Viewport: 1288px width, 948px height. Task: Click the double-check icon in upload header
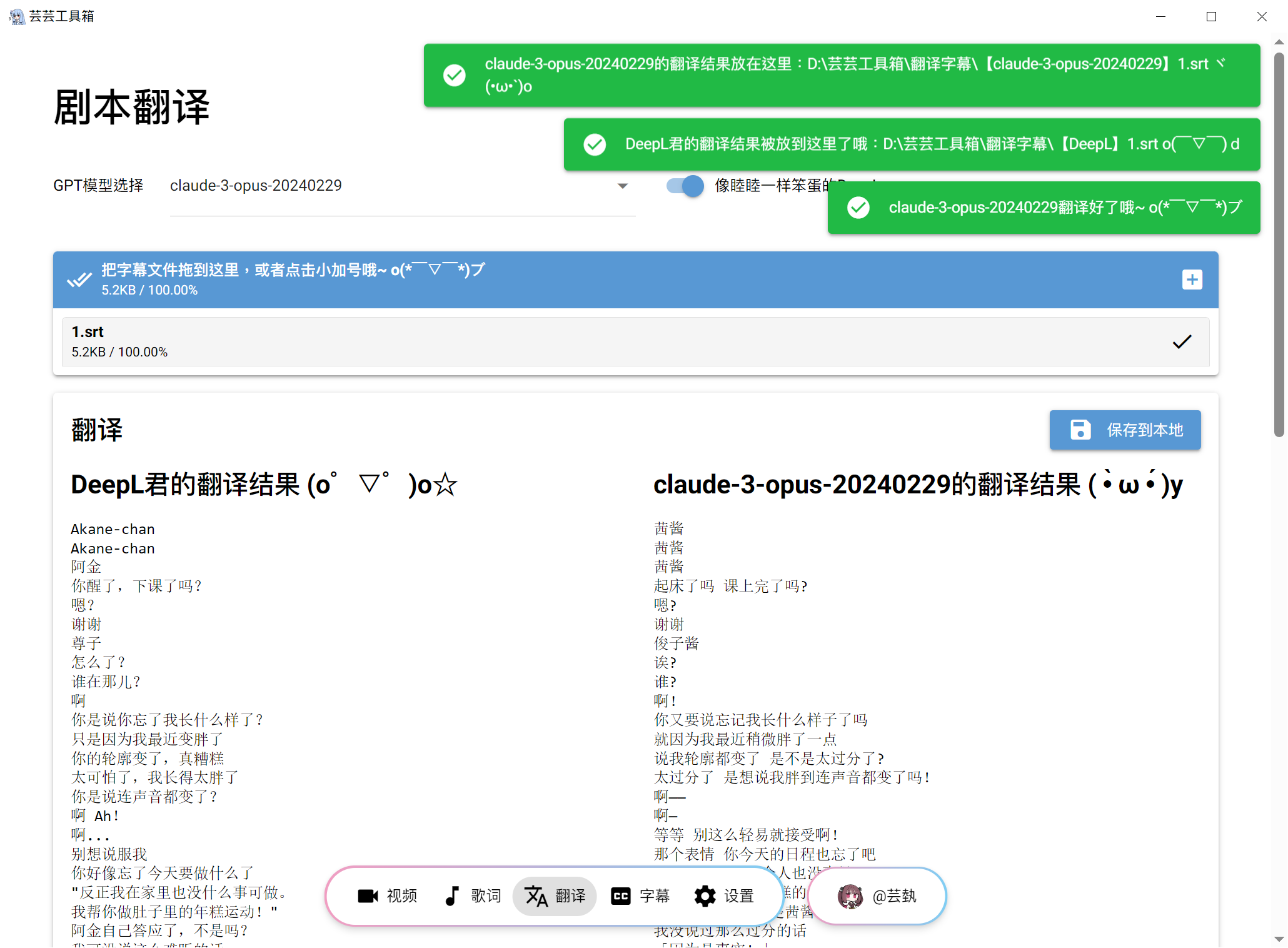point(79,280)
